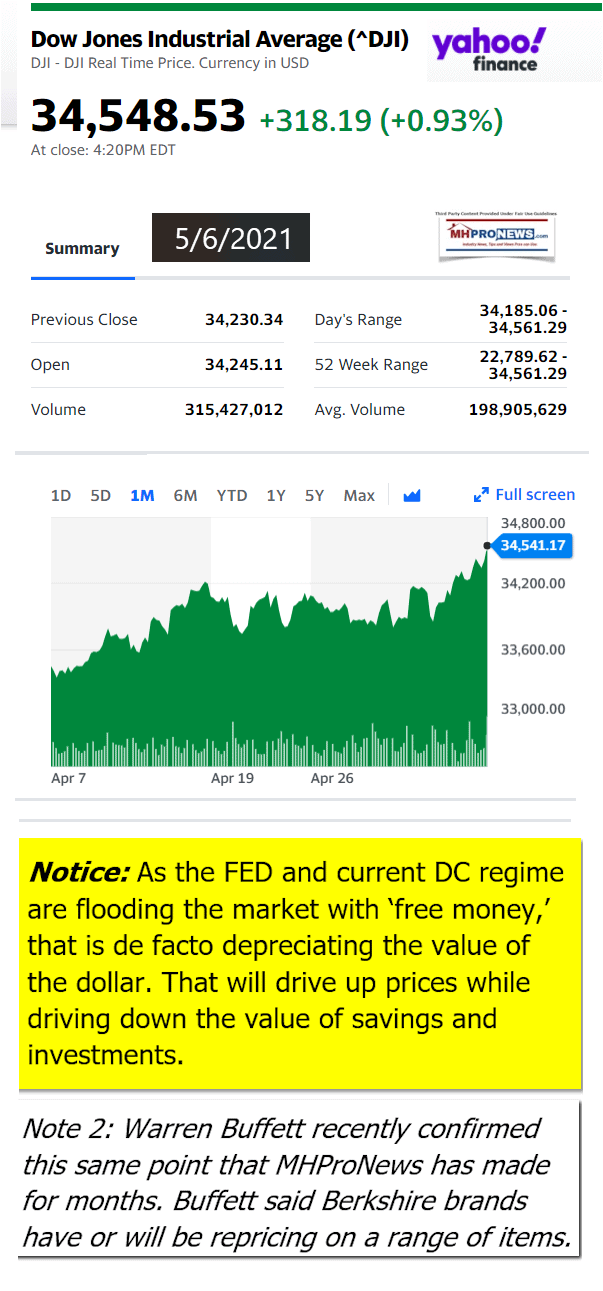Viewport: 603px width, 1291px height.
Task: Switch chart to 6M range
Action: click(185, 495)
